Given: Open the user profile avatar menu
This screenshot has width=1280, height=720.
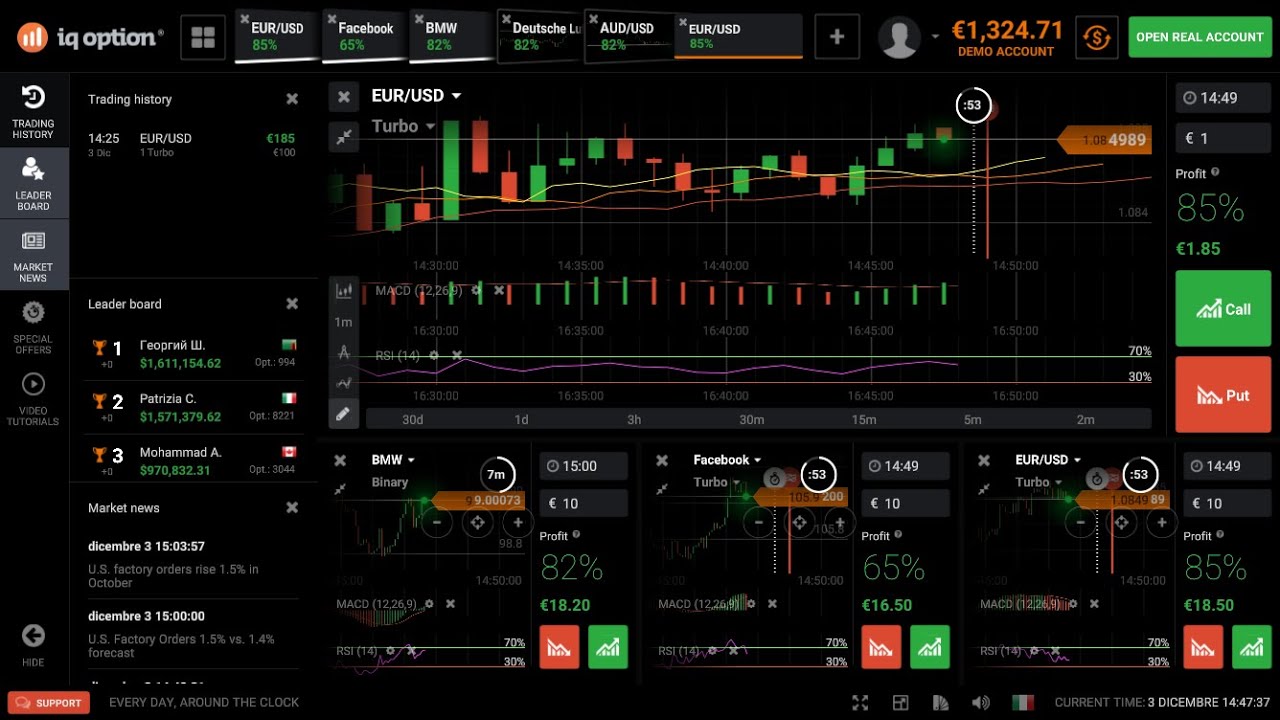Looking at the screenshot, I should 899,37.
